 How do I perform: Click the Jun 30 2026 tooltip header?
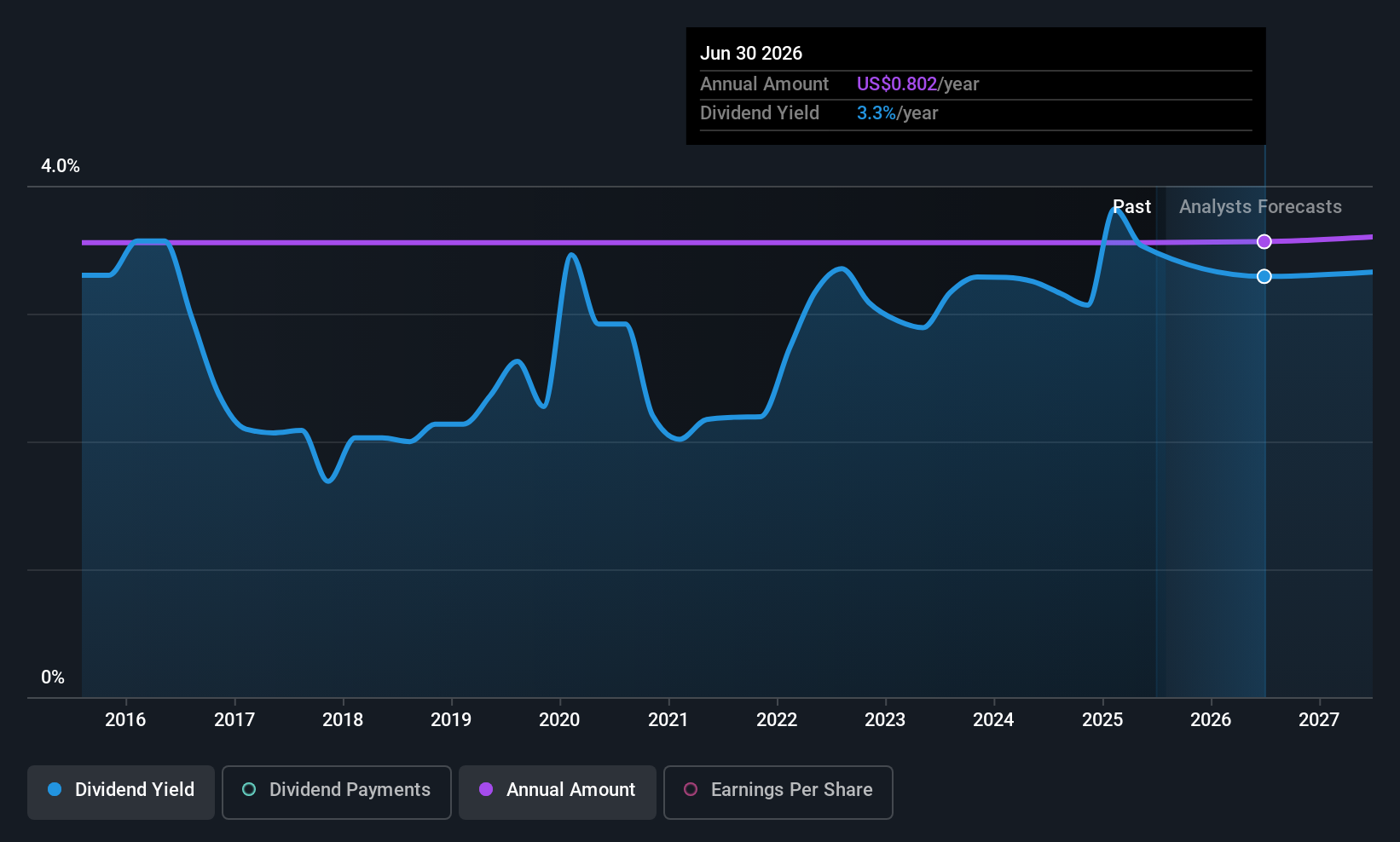point(752,53)
